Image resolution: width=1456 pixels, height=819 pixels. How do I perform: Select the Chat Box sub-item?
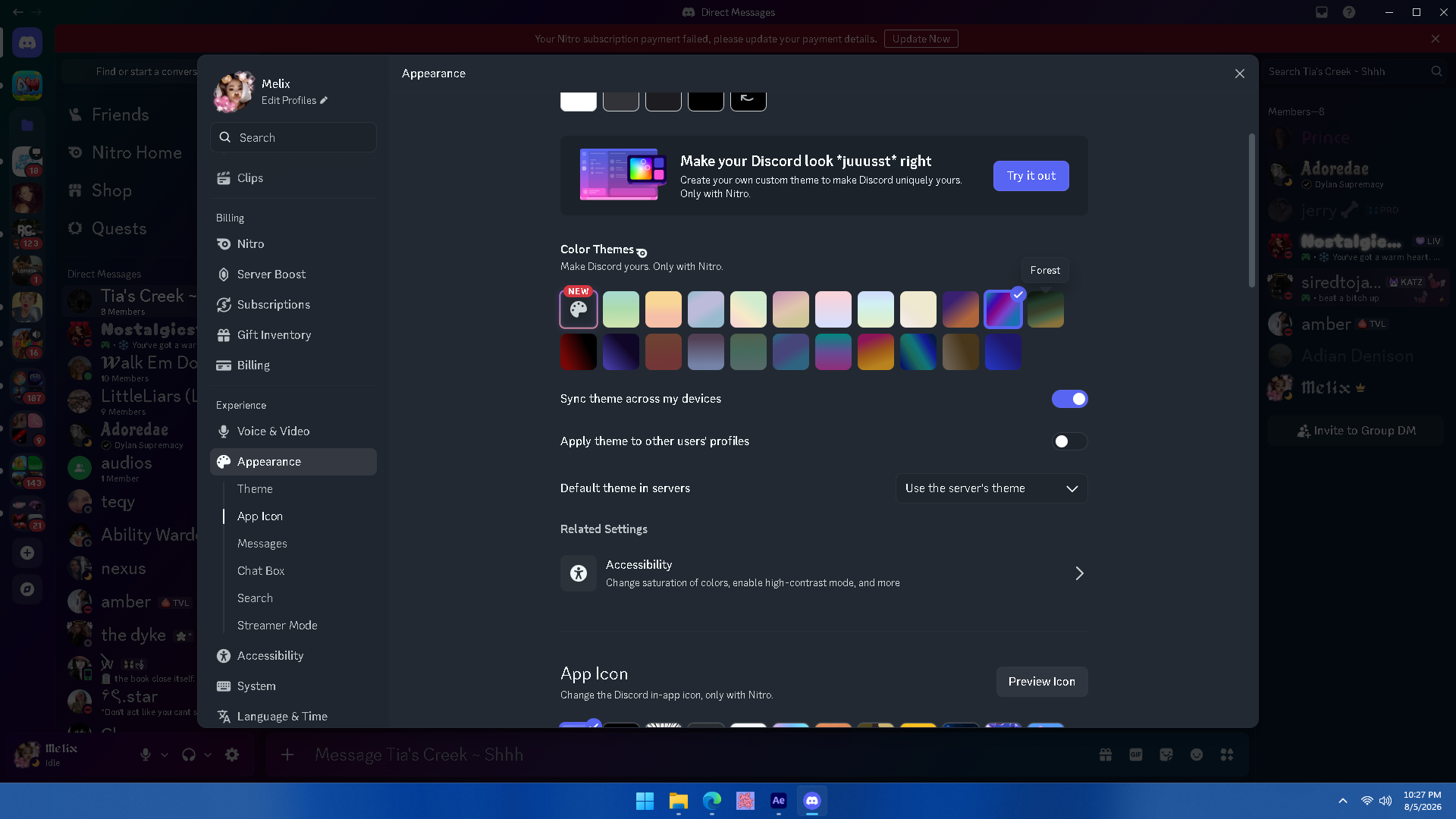coord(261,571)
